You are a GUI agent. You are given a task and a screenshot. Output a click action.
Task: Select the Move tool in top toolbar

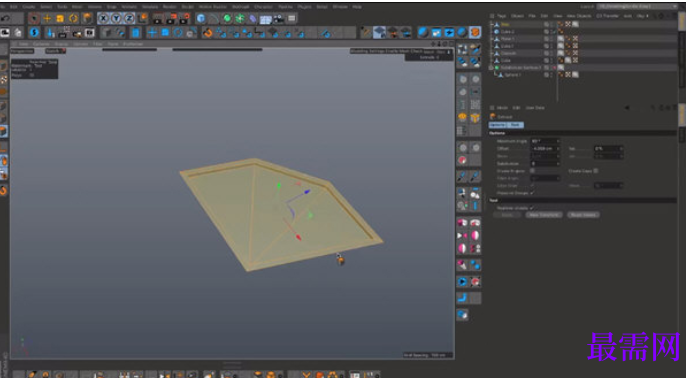click(x=47, y=18)
